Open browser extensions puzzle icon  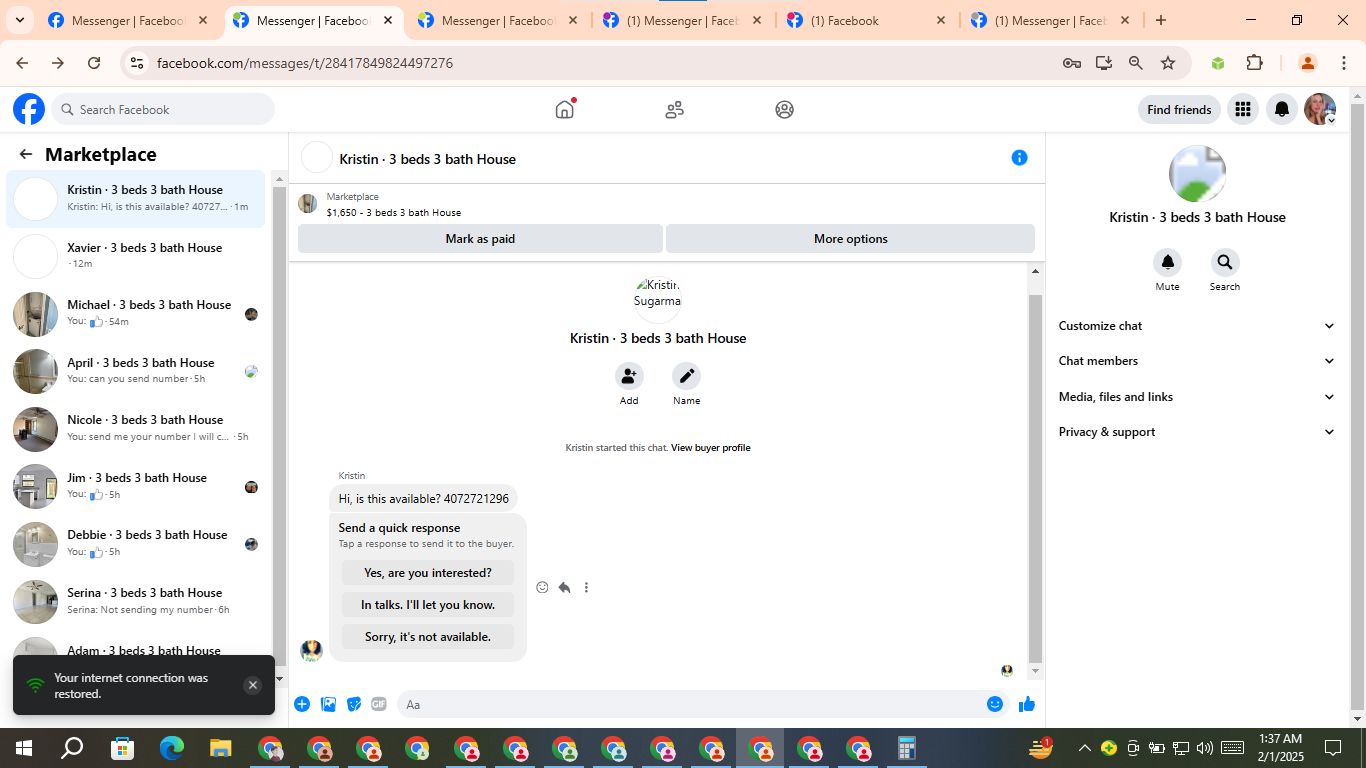click(1255, 63)
